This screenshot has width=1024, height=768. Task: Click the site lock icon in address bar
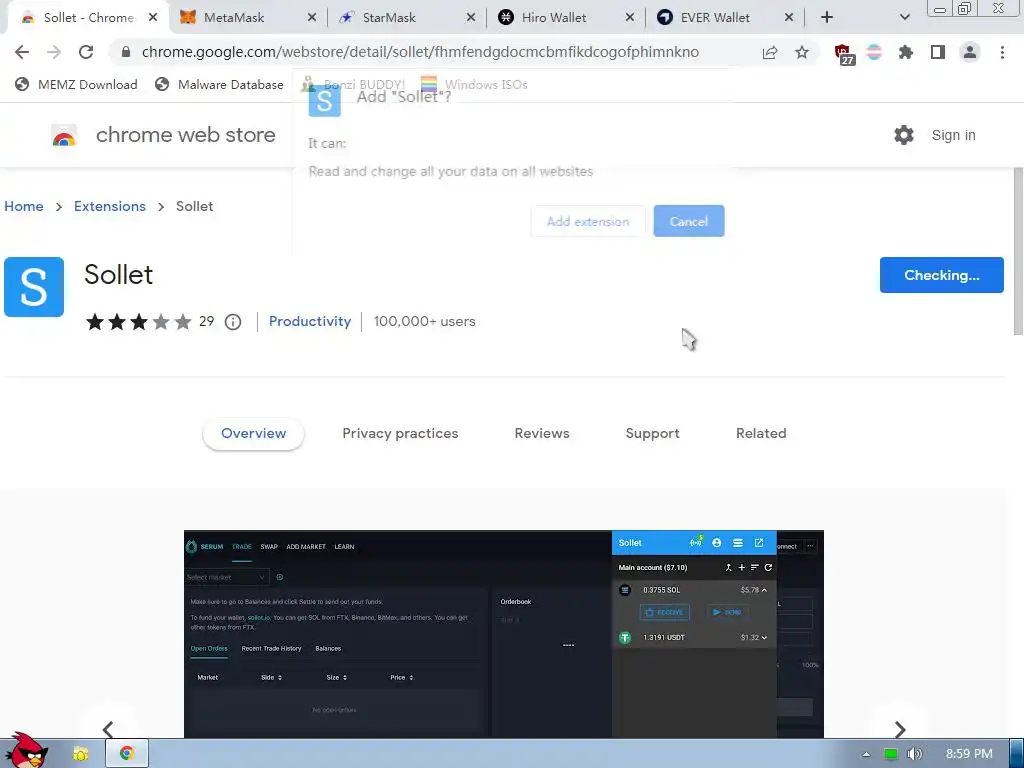[x=126, y=52]
